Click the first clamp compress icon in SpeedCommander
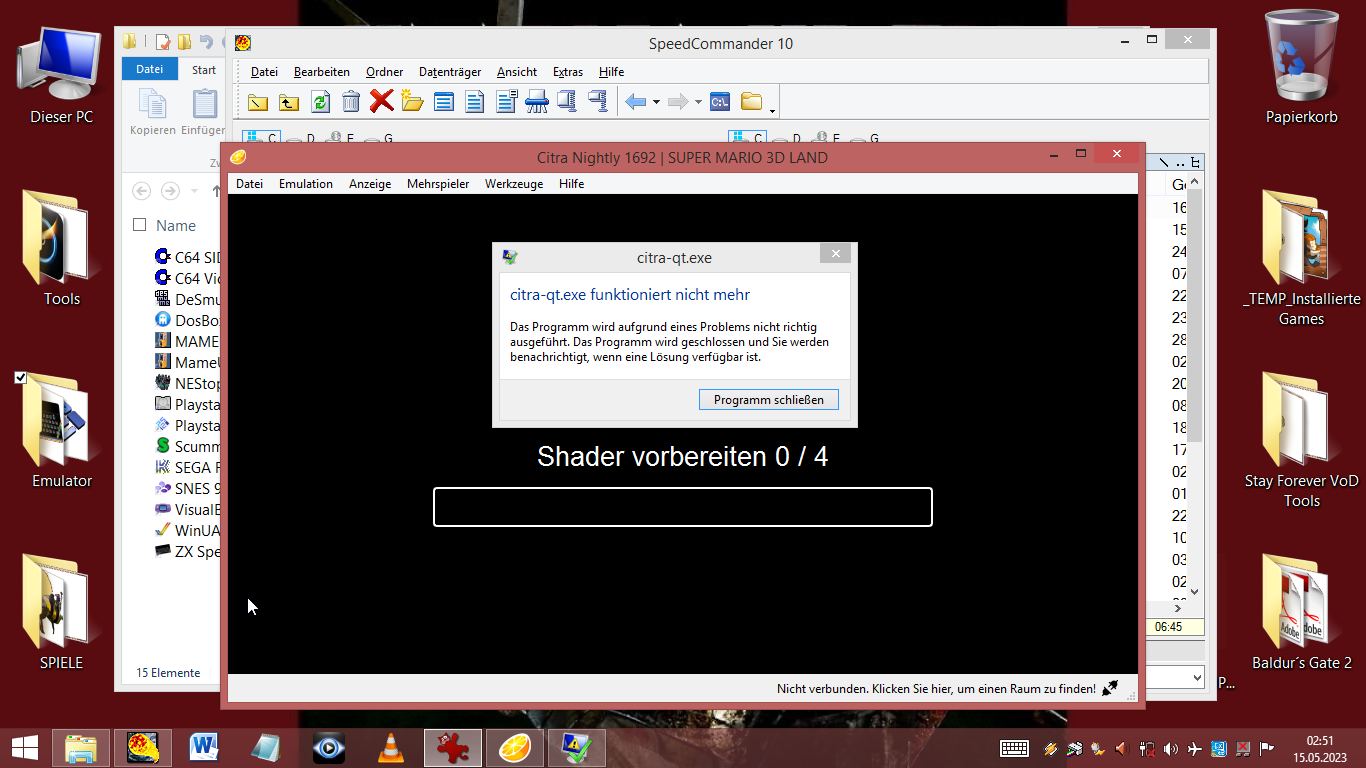 tap(567, 101)
